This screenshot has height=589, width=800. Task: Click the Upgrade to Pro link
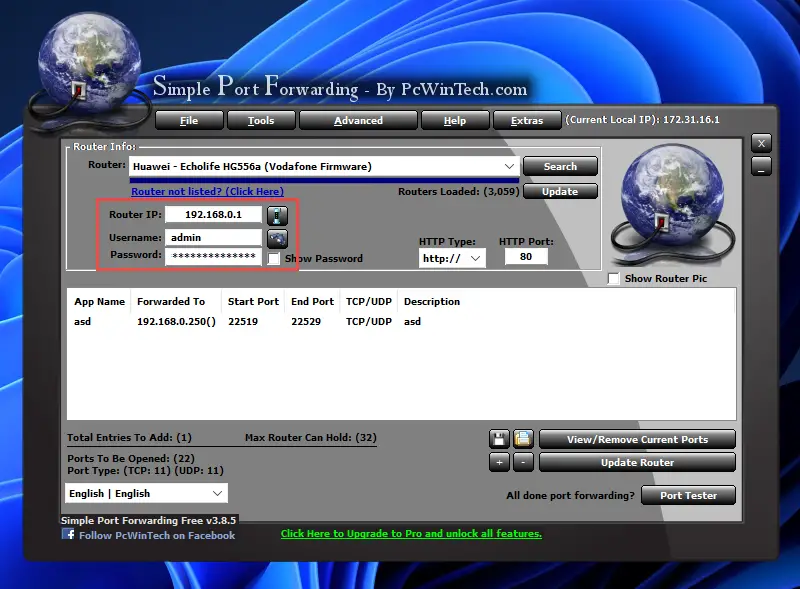pos(411,533)
